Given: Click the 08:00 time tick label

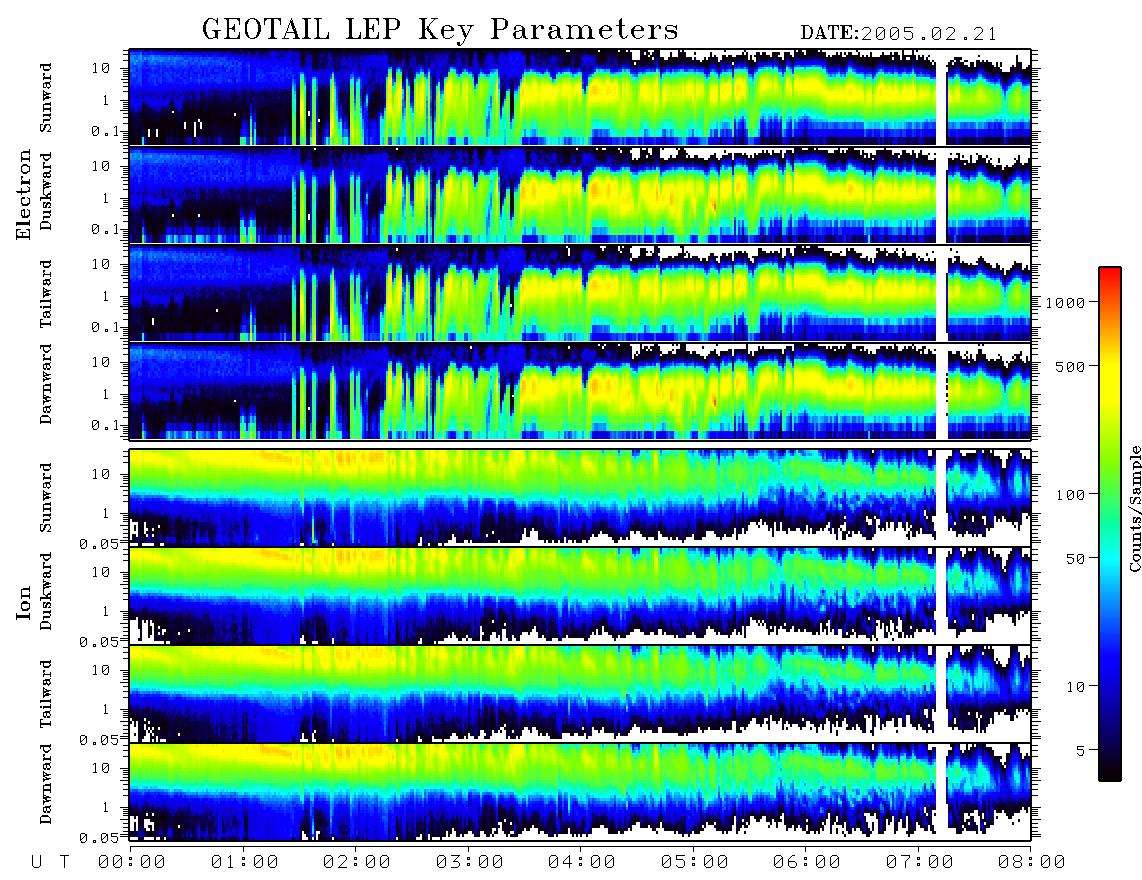Looking at the screenshot, I should 1032,862.
